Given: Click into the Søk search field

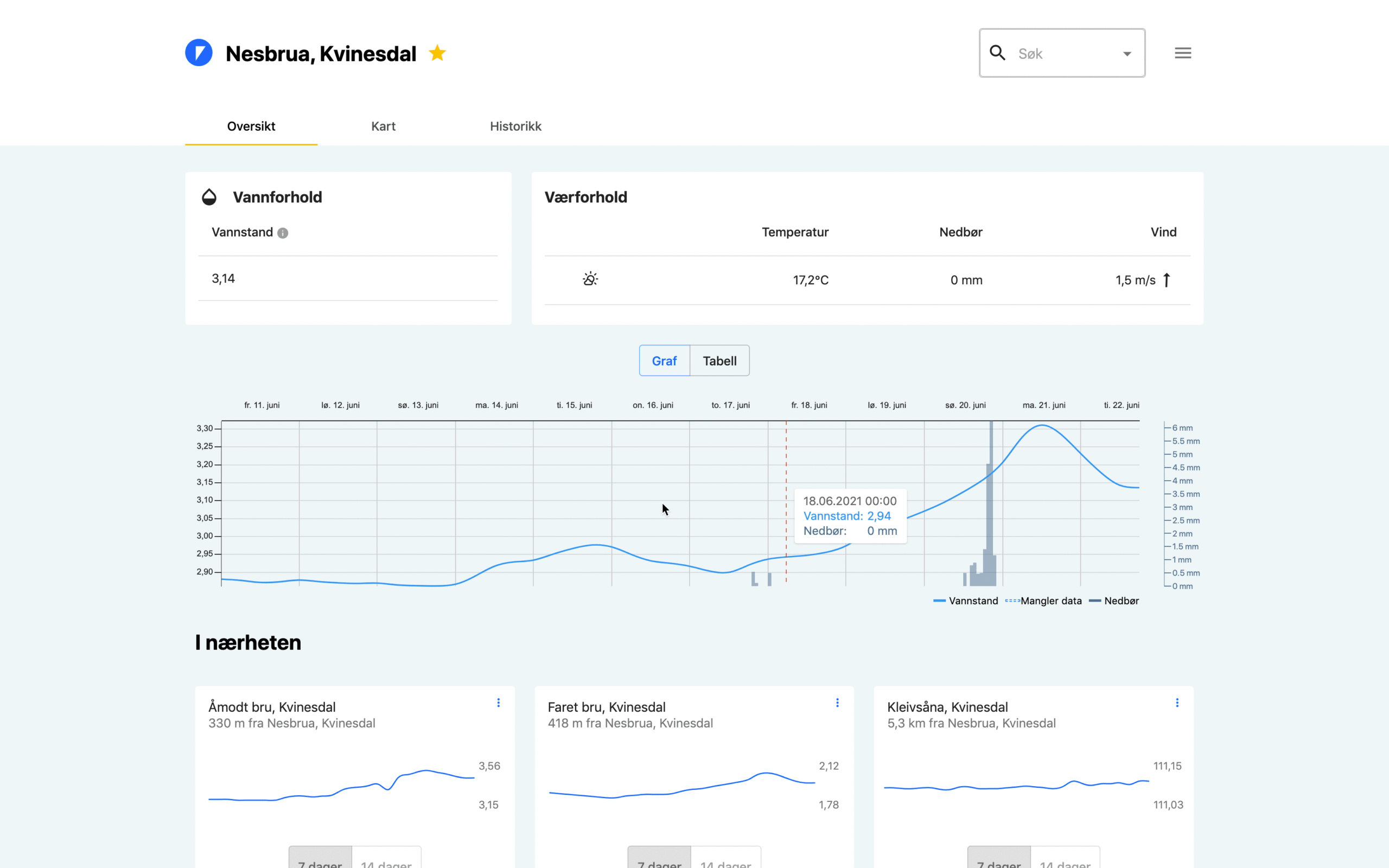Looking at the screenshot, I should coord(1062,53).
